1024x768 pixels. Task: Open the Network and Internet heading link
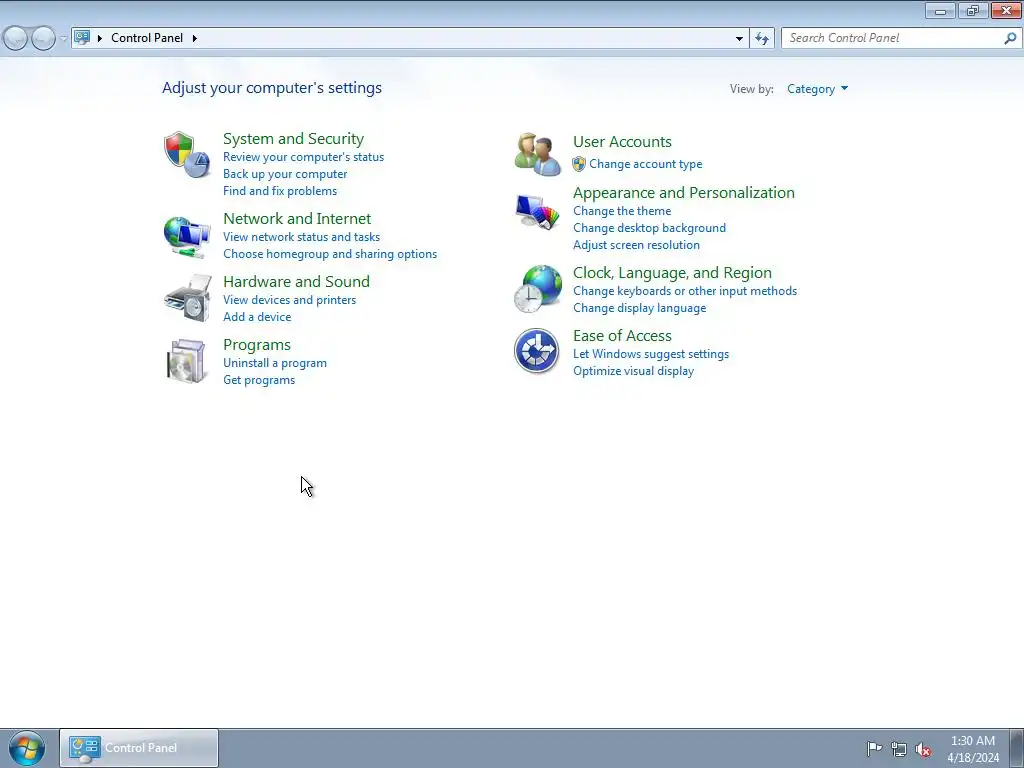(x=297, y=218)
